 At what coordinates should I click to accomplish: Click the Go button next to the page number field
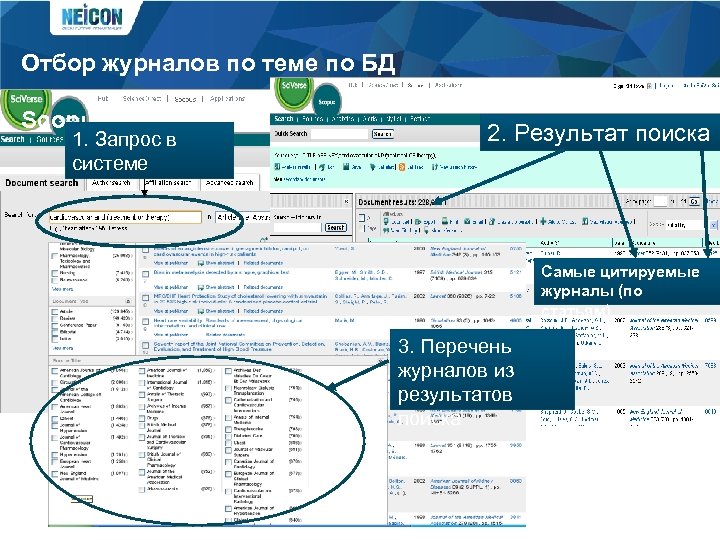[693, 202]
